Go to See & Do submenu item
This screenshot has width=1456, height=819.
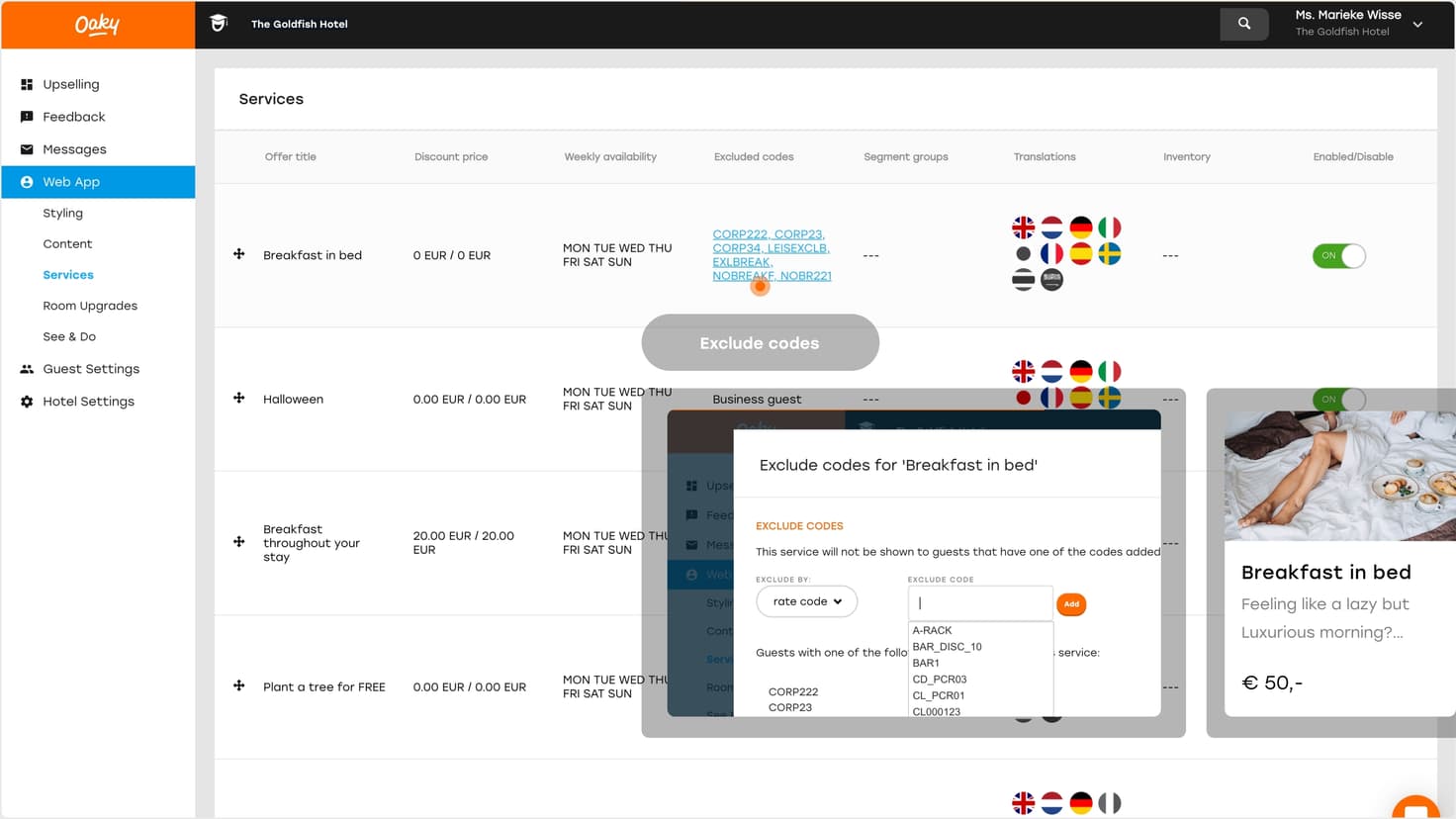(69, 336)
